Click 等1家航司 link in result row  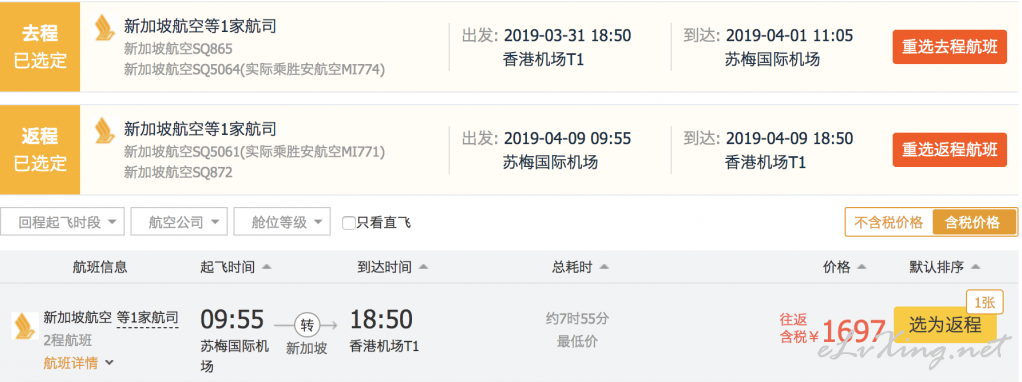[x=147, y=319]
